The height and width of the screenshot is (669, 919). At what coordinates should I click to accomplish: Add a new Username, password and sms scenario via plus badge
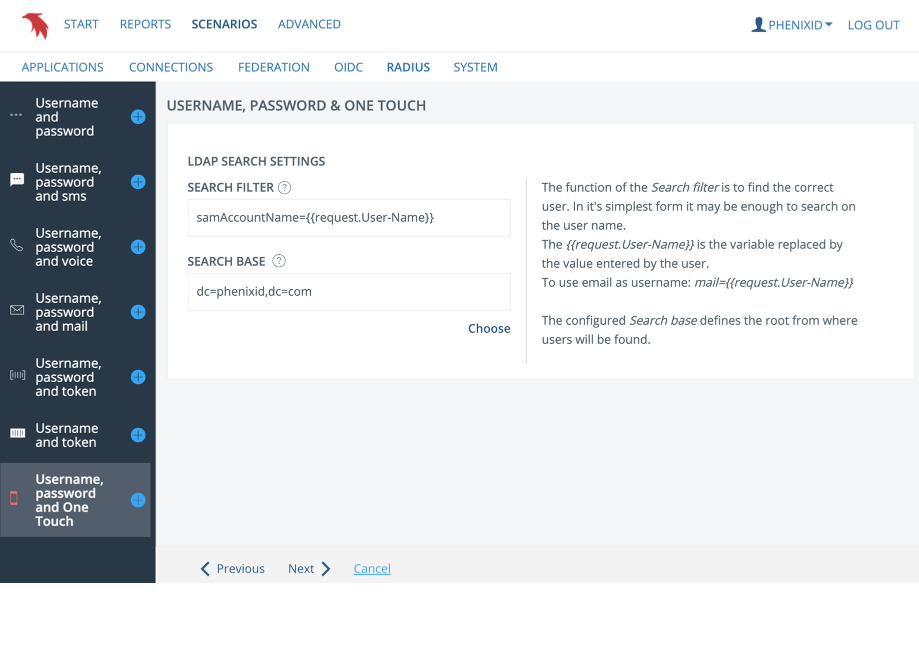pos(137,181)
